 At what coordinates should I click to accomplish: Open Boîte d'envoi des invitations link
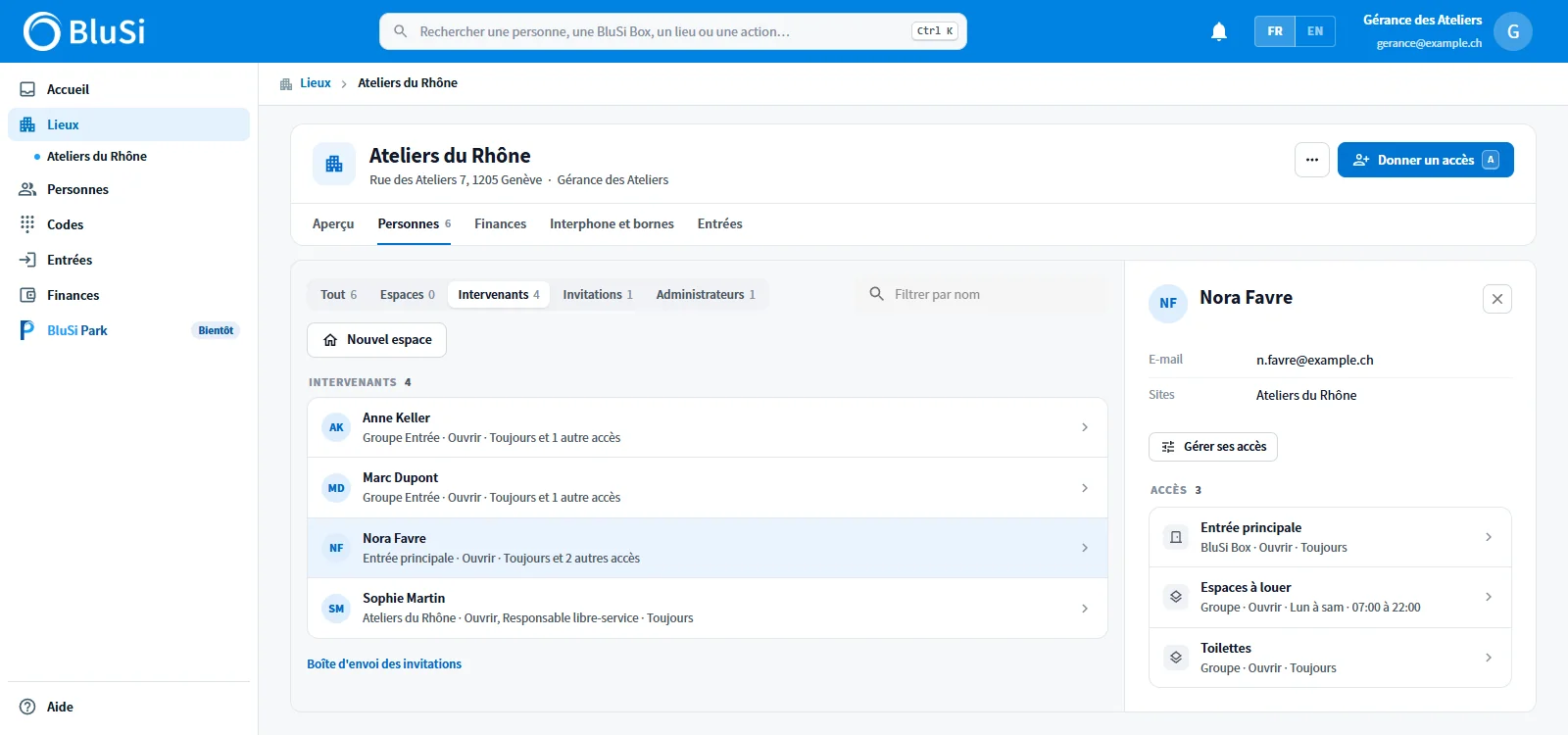point(384,664)
